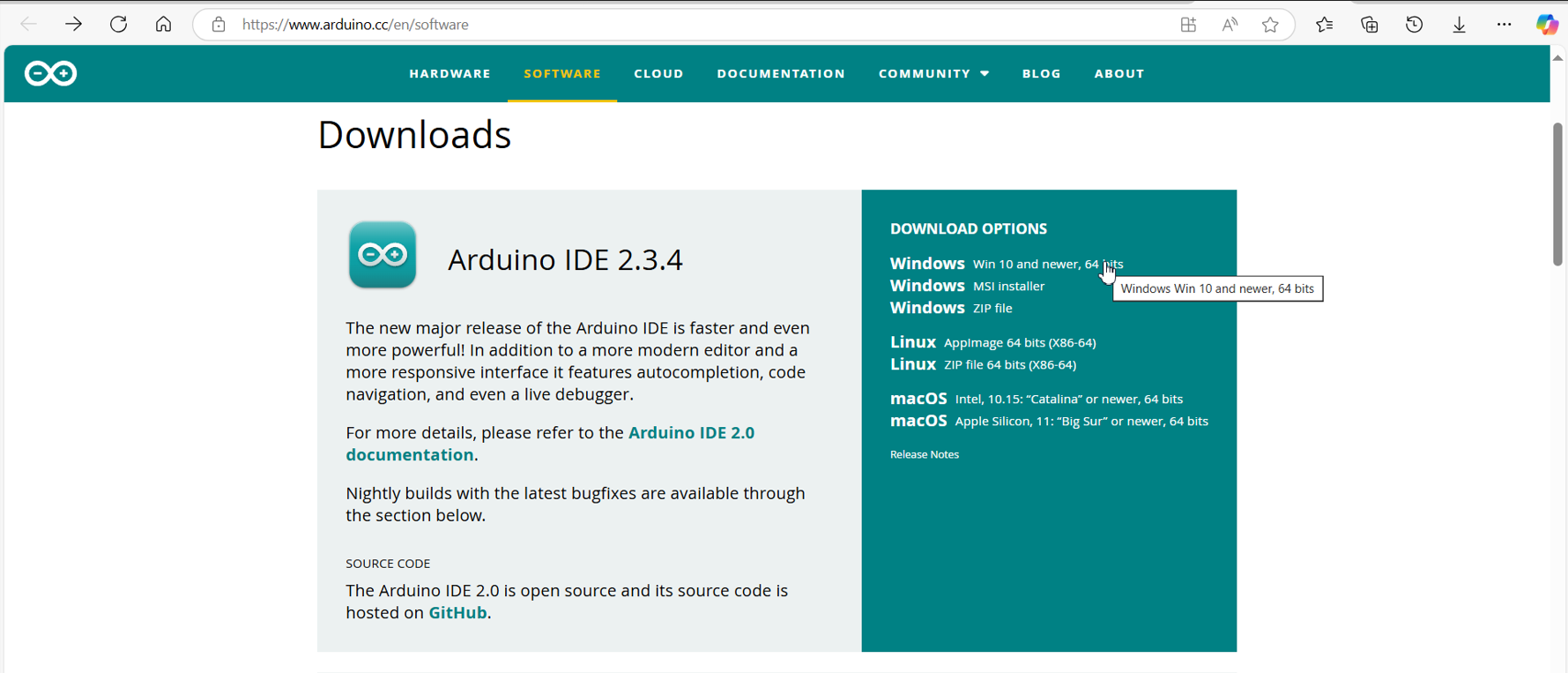Open the GitHub source code link

pos(457,612)
